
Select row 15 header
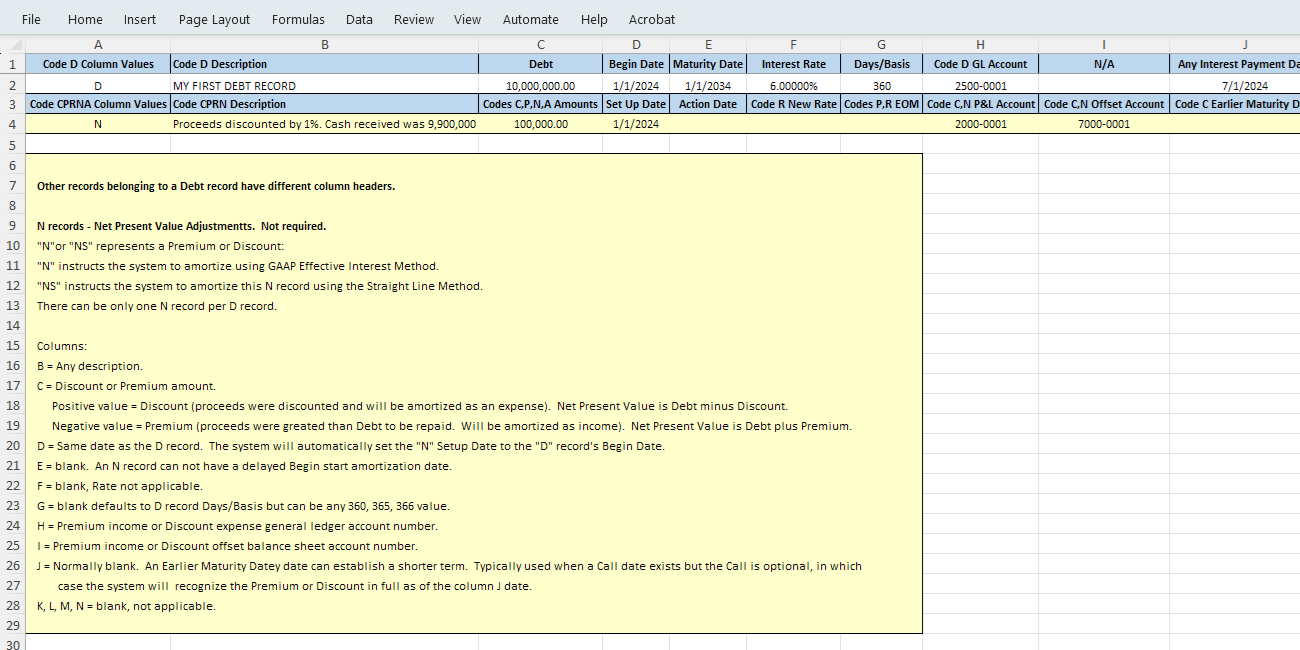tap(13, 345)
